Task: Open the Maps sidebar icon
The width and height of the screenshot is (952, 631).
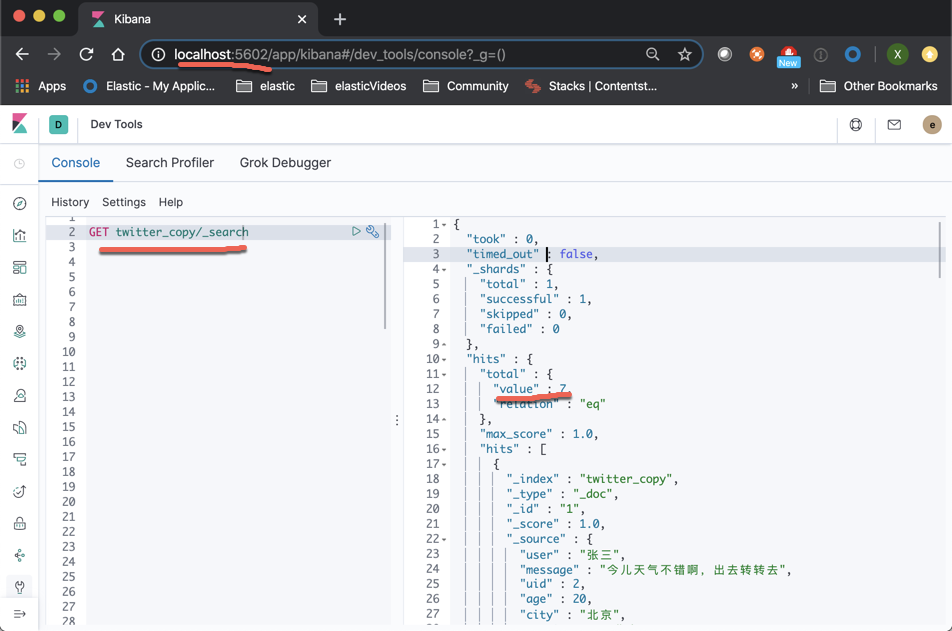Action: (19, 332)
